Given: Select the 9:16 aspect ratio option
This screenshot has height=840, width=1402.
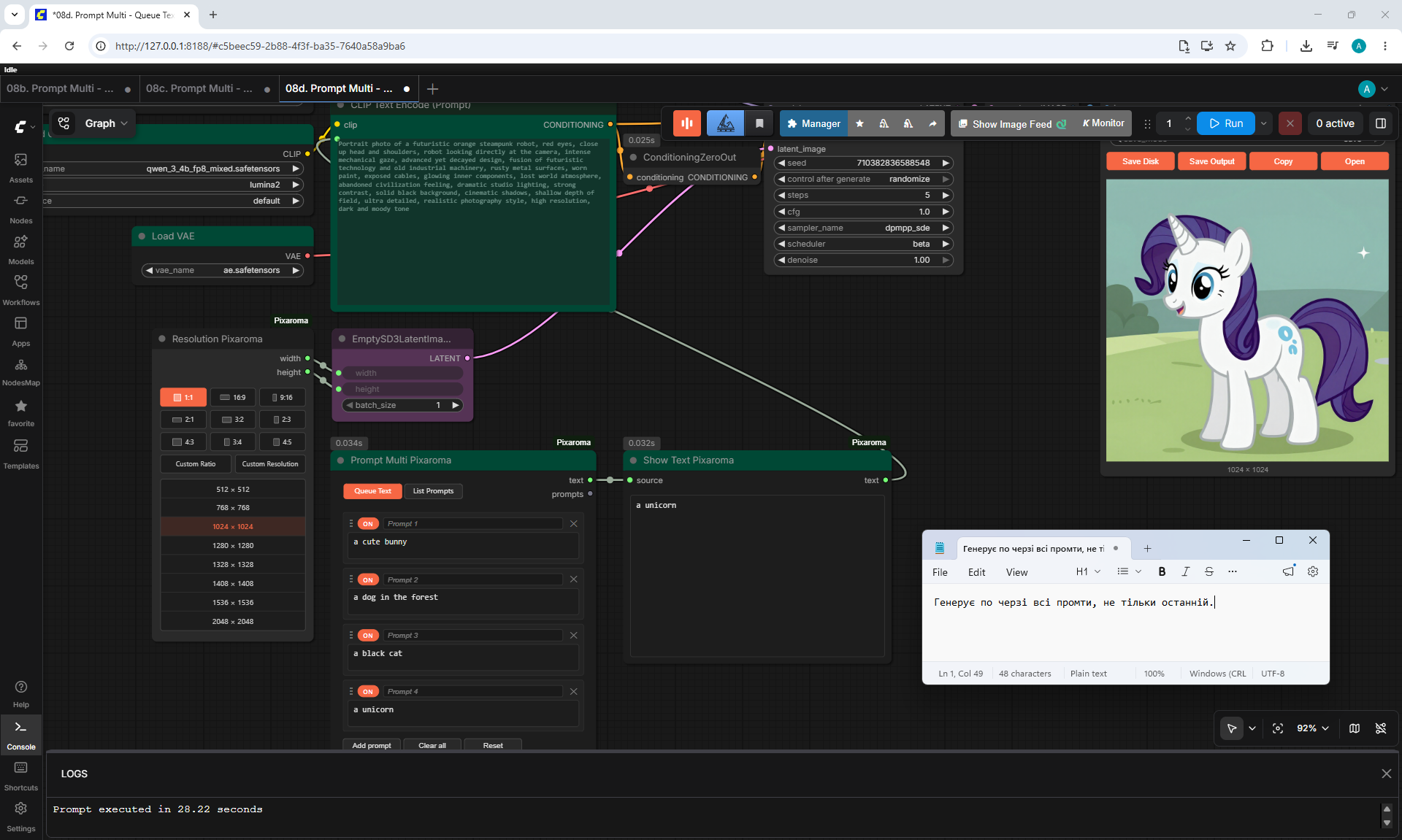Looking at the screenshot, I should pyautogui.click(x=283, y=397).
